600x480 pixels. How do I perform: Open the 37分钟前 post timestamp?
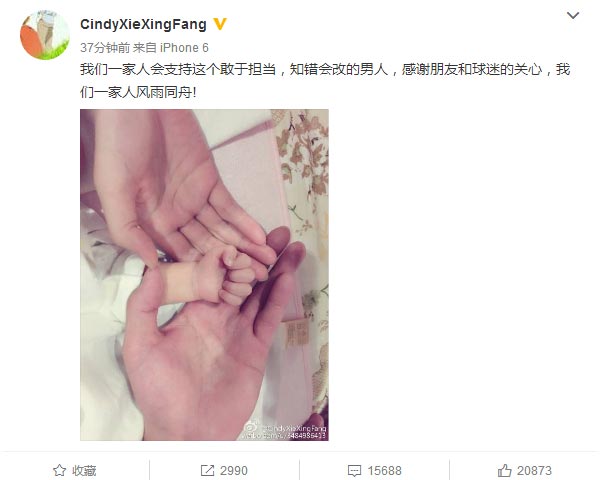coord(105,48)
